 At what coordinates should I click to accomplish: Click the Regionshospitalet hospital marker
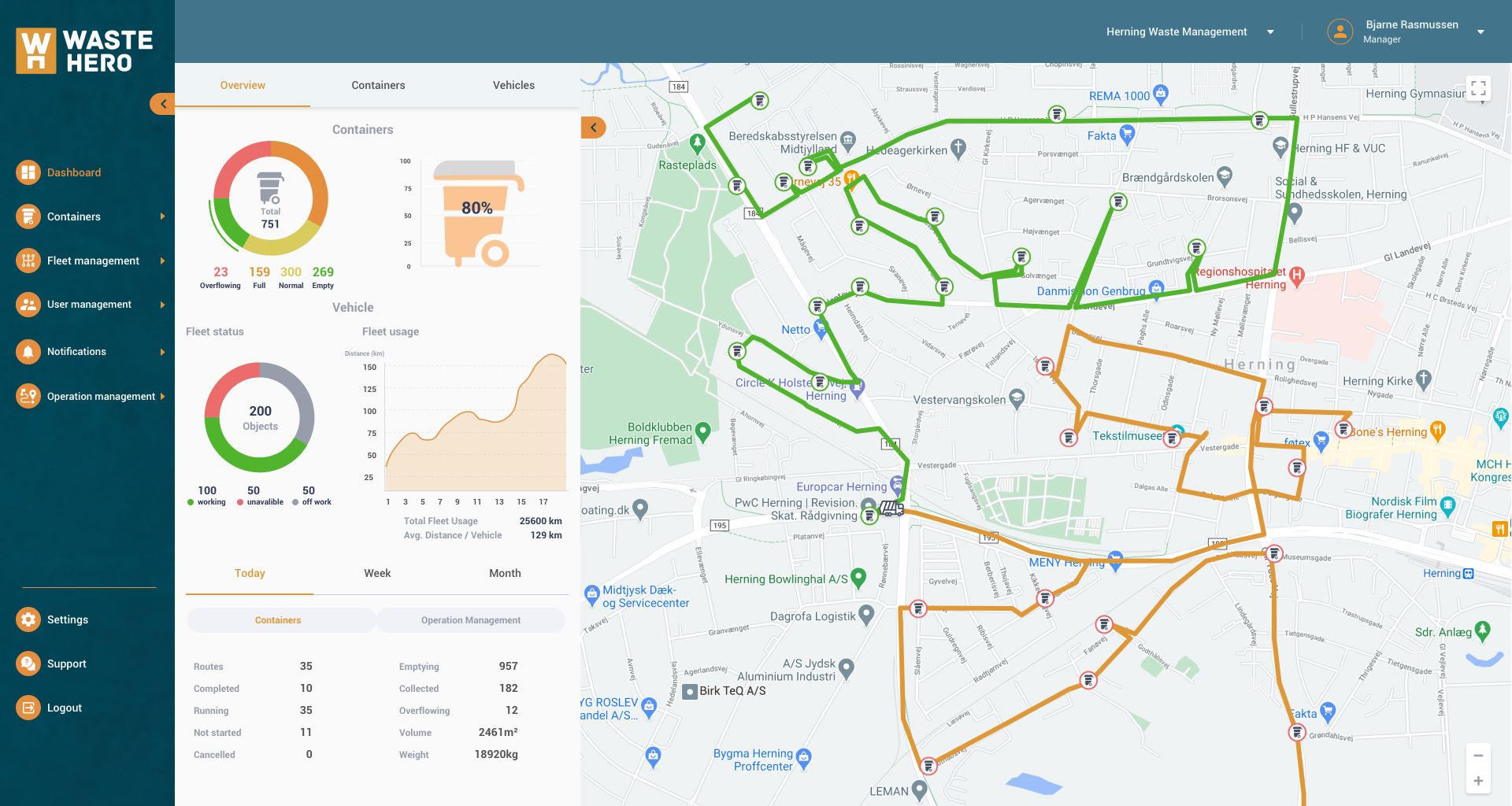coord(1297,275)
